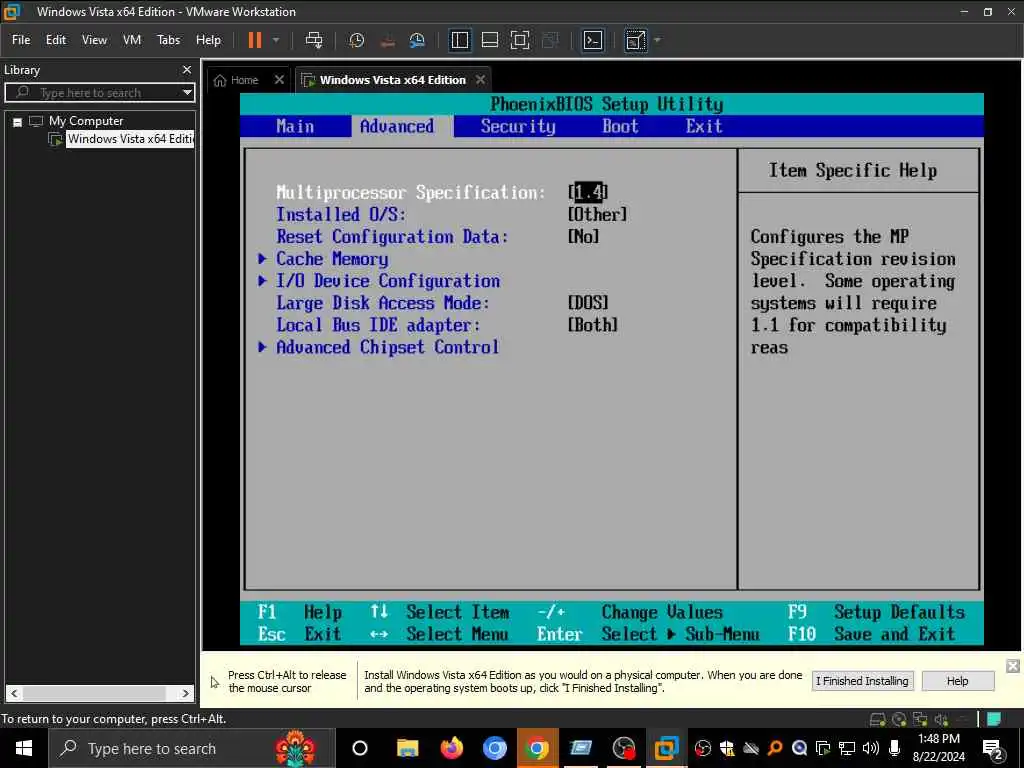Switch to Unity mode
The width and height of the screenshot is (1024, 768).
(x=551, y=40)
